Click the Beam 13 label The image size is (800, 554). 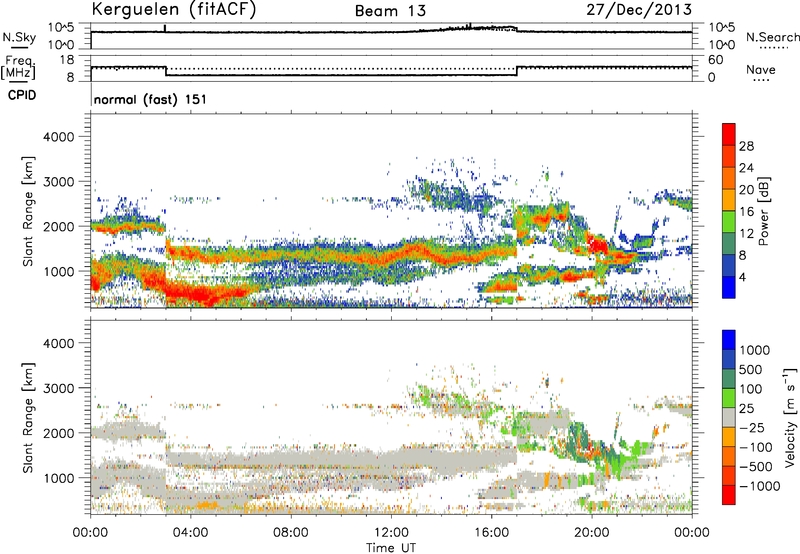[390, 11]
